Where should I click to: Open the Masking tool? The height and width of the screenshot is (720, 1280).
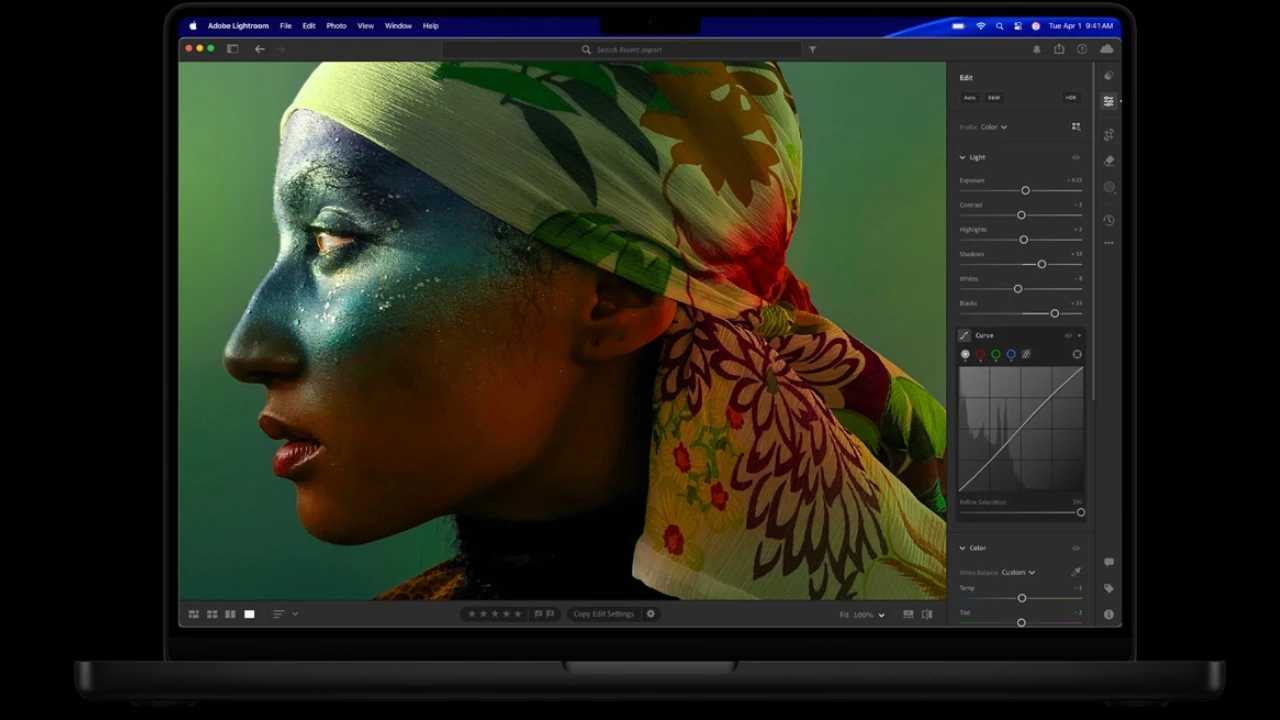tap(1108, 187)
